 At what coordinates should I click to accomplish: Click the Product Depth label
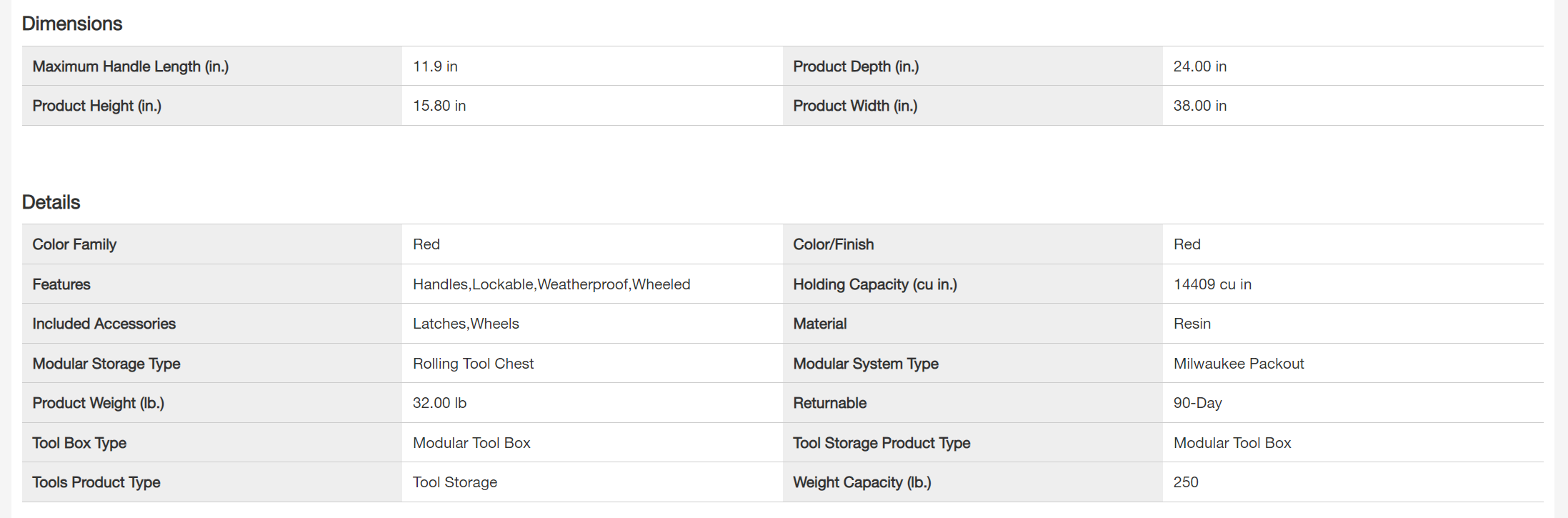click(x=856, y=66)
